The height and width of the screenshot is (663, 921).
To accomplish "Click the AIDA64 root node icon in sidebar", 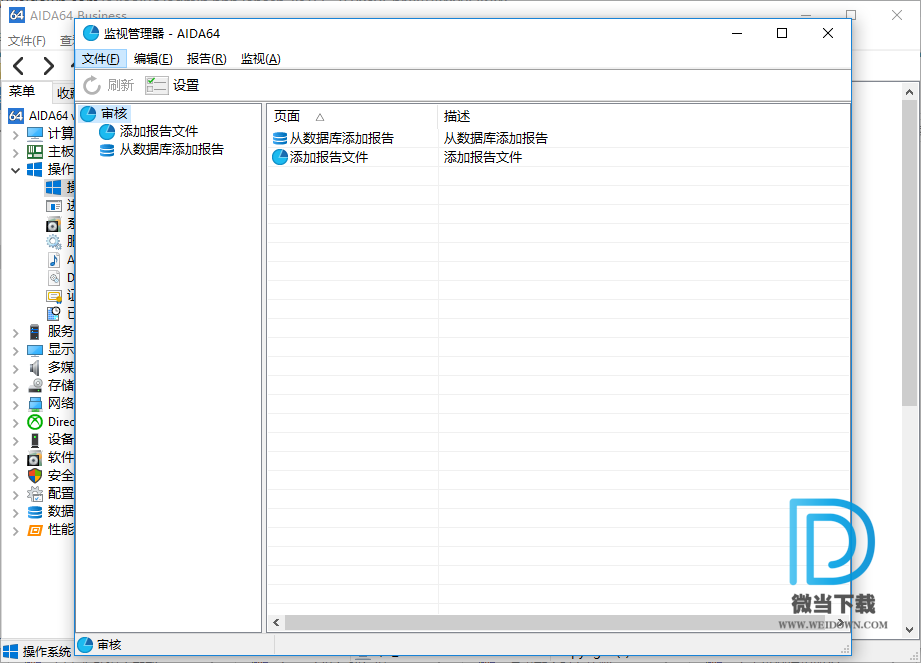I will (16, 116).
